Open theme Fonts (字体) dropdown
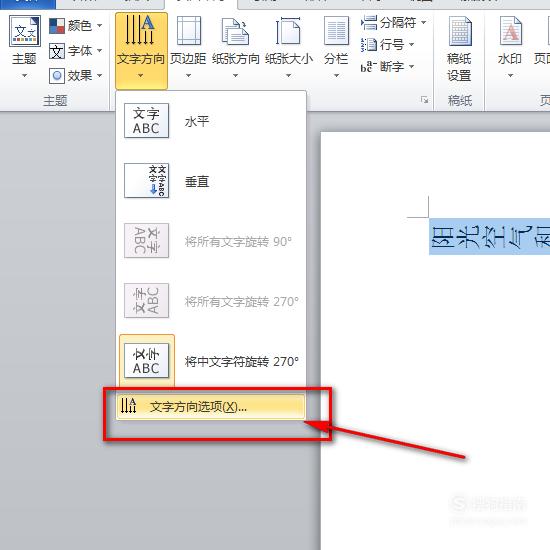This screenshot has height=550, width=550. 75,51
